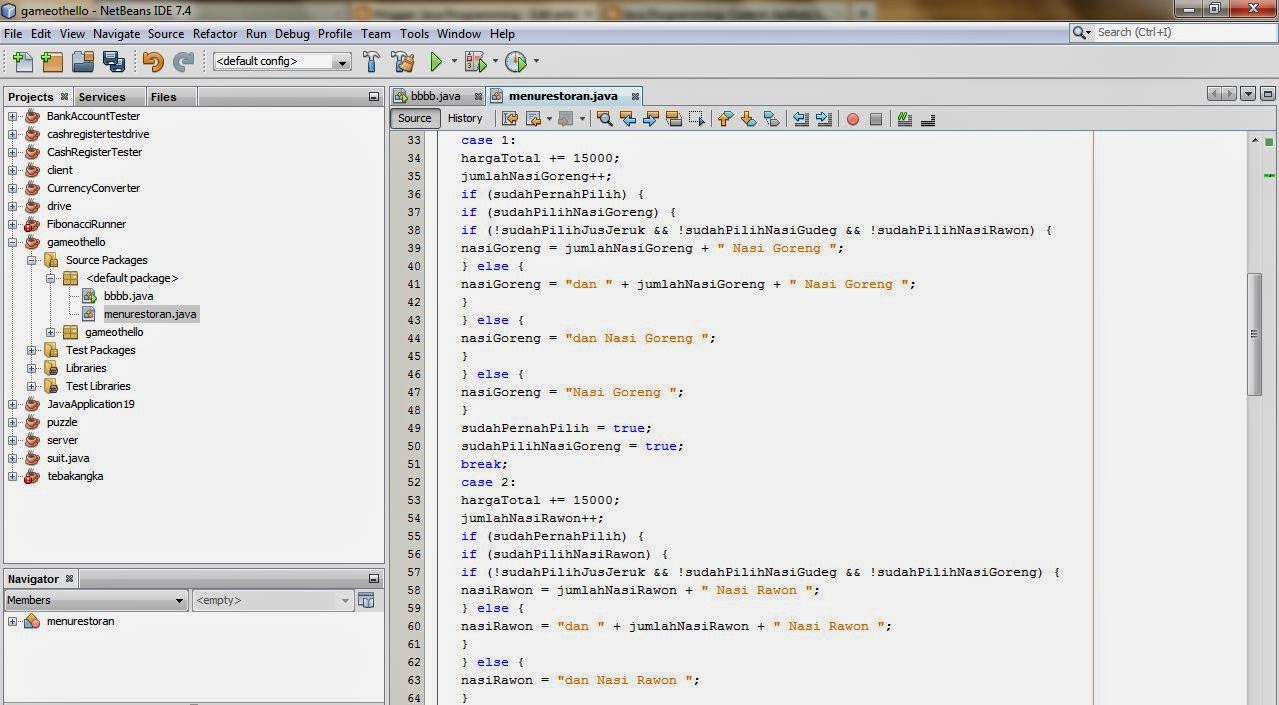Build the project using the hammer icon
Viewport: 1279px width, 705px height.
(x=370, y=61)
